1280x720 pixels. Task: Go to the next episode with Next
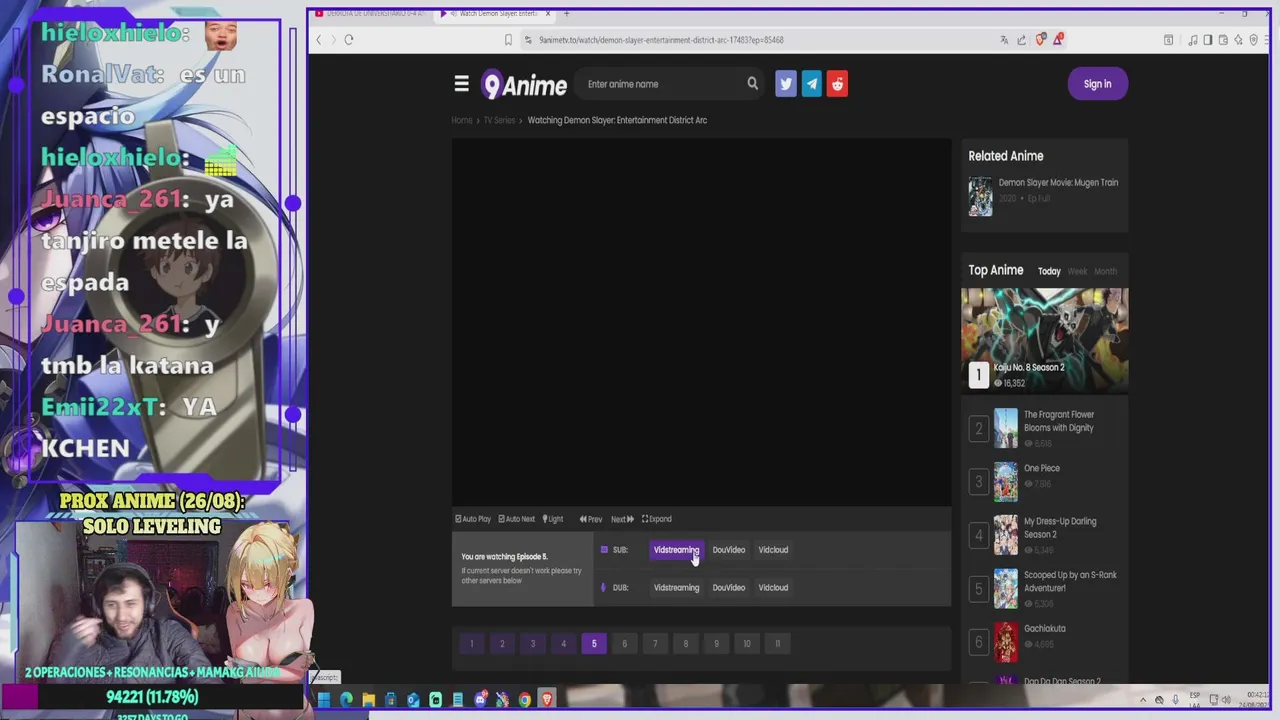pyautogui.click(x=622, y=519)
